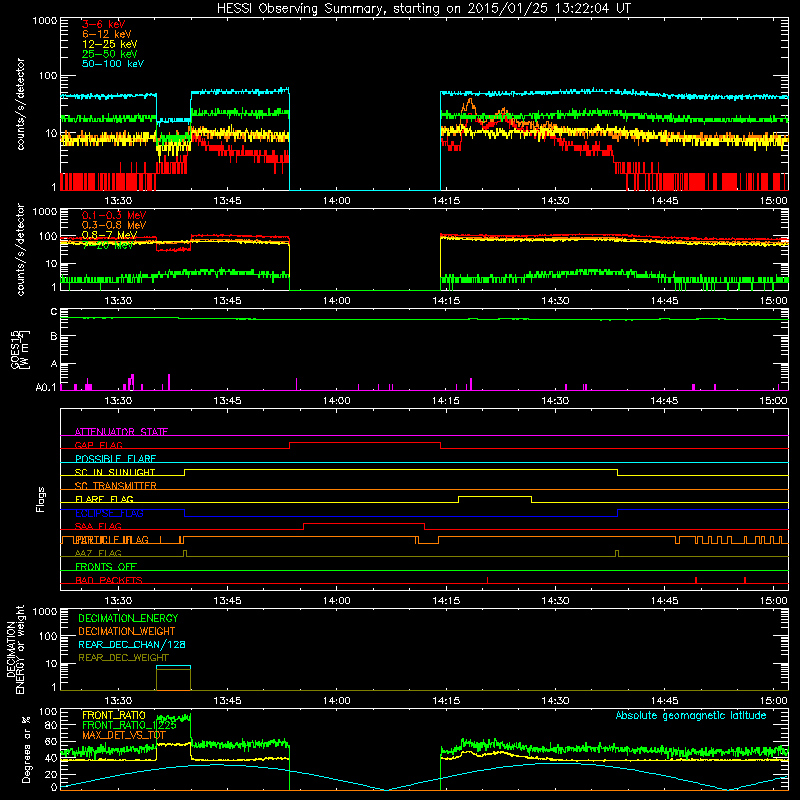Viewport: 800px width, 800px height.
Task: Click the FRONTS_OFF flag label
Action: click(x=106, y=567)
